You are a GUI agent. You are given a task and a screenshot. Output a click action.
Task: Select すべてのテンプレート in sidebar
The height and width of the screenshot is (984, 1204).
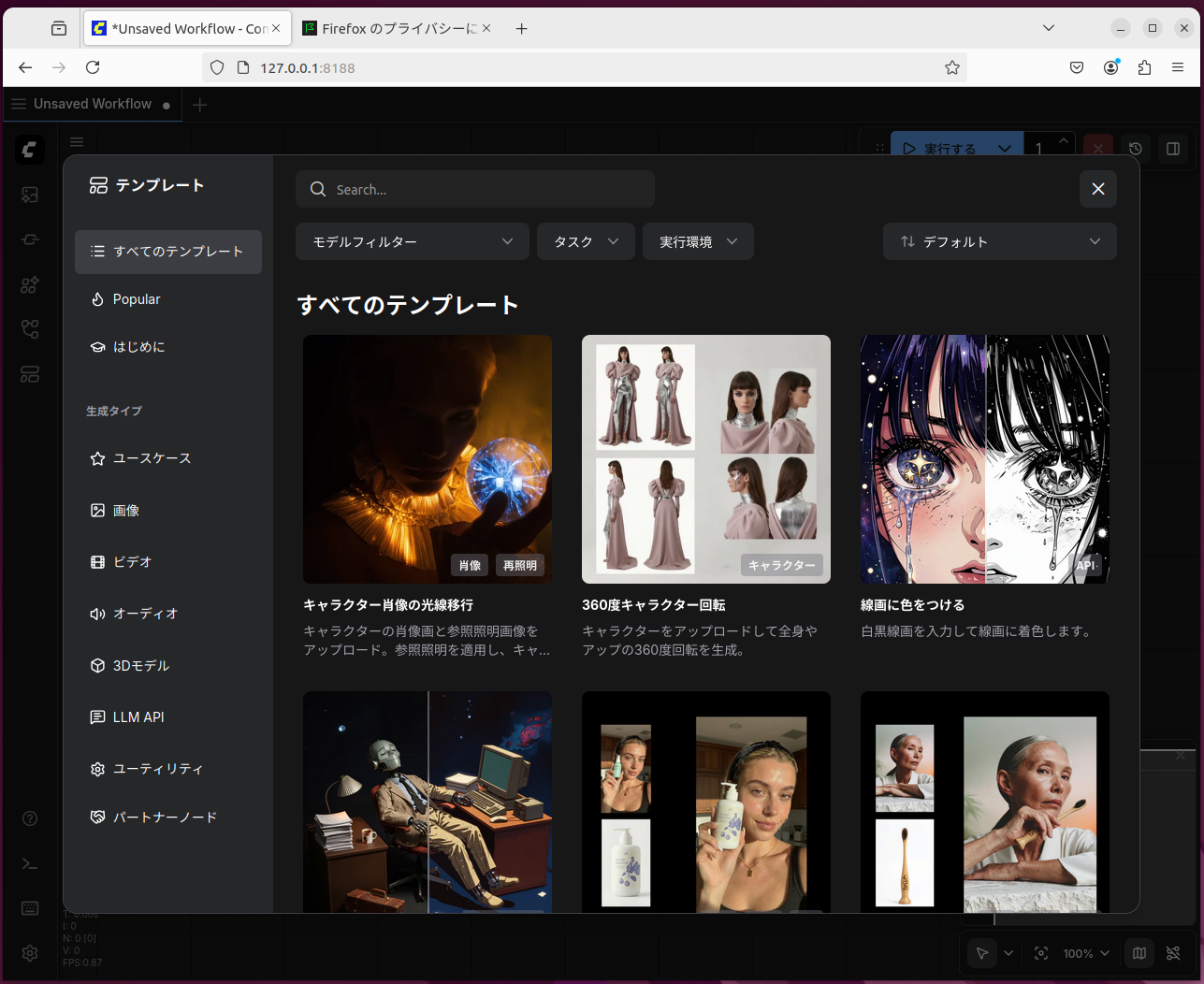coord(168,252)
